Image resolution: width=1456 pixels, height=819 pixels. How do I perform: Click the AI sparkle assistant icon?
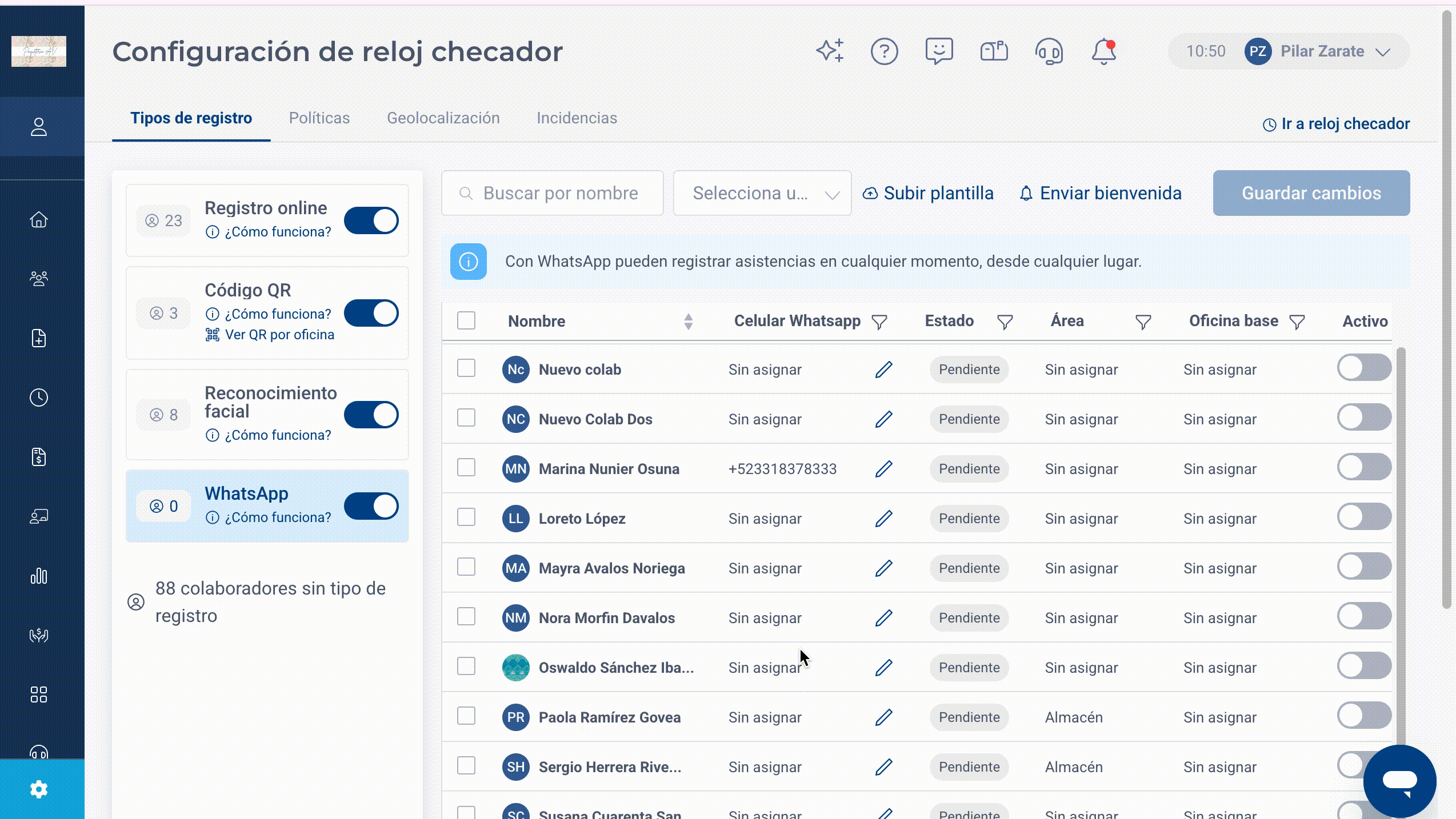[x=830, y=51]
